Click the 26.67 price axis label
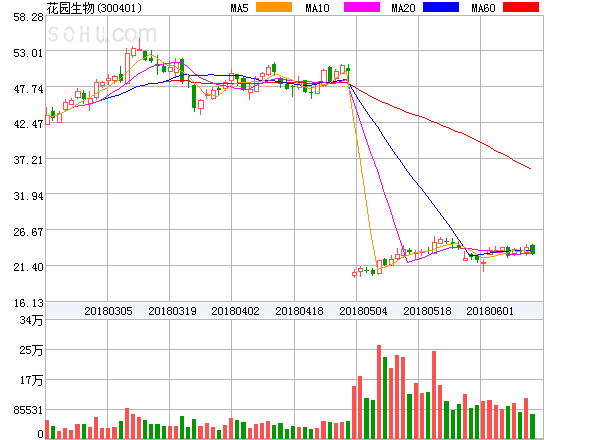The width and height of the screenshot is (600, 440). 28,232
